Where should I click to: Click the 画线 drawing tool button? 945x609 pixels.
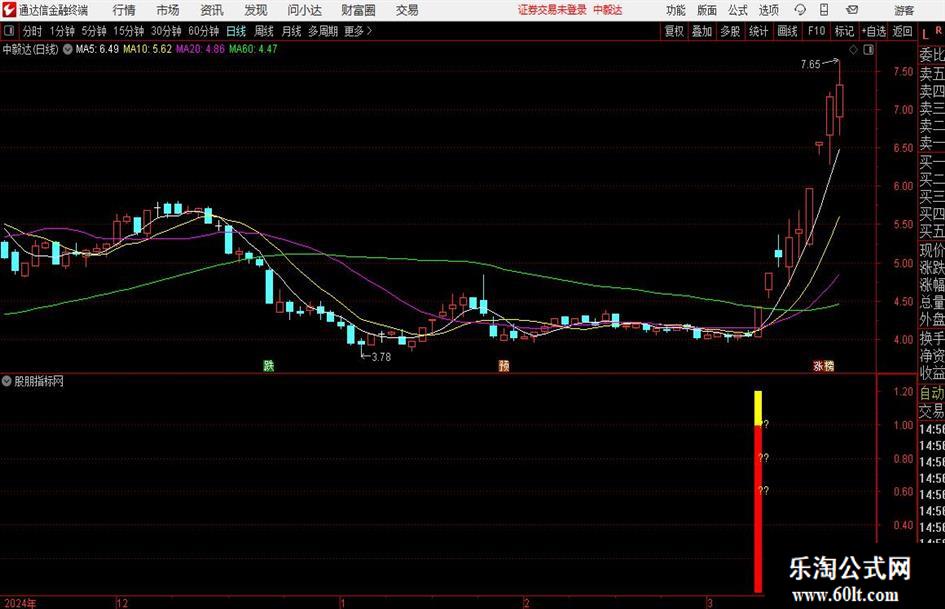(x=787, y=31)
